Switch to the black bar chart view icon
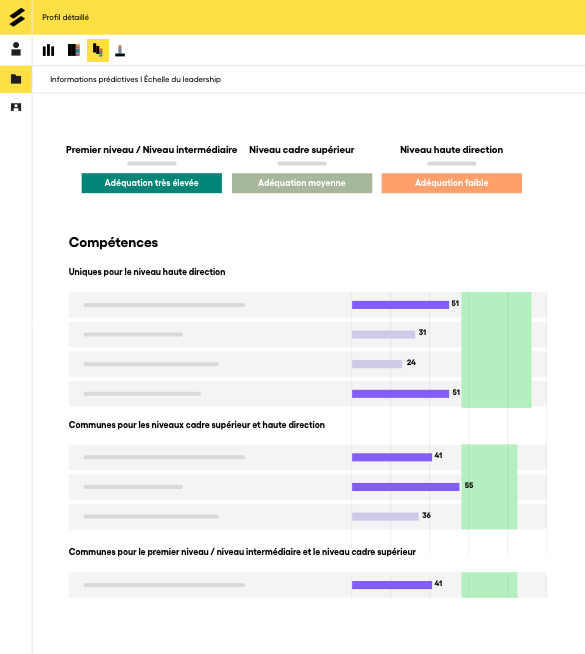 coord(48,50)
